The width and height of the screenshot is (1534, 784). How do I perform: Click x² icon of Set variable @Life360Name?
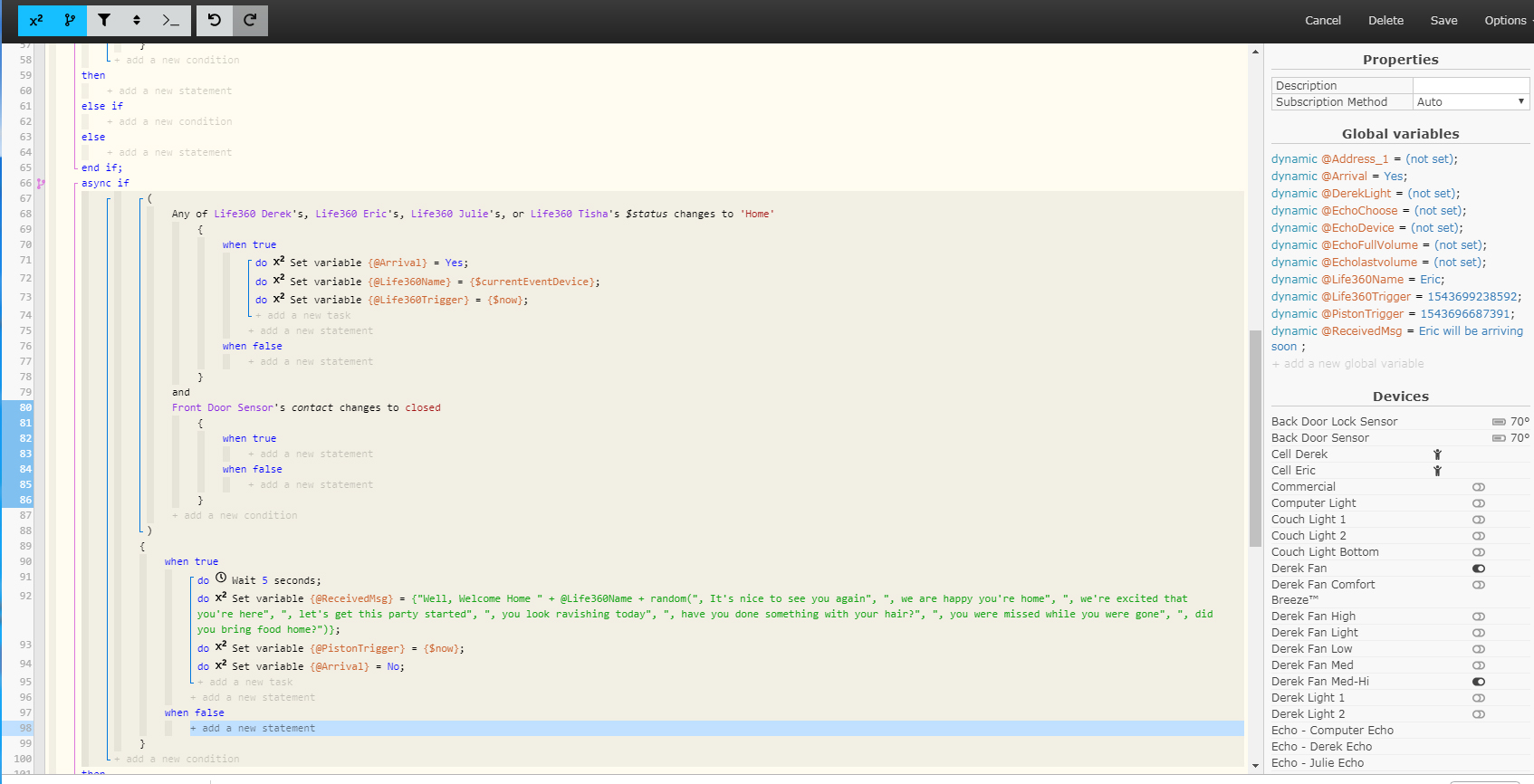[279, 280]
